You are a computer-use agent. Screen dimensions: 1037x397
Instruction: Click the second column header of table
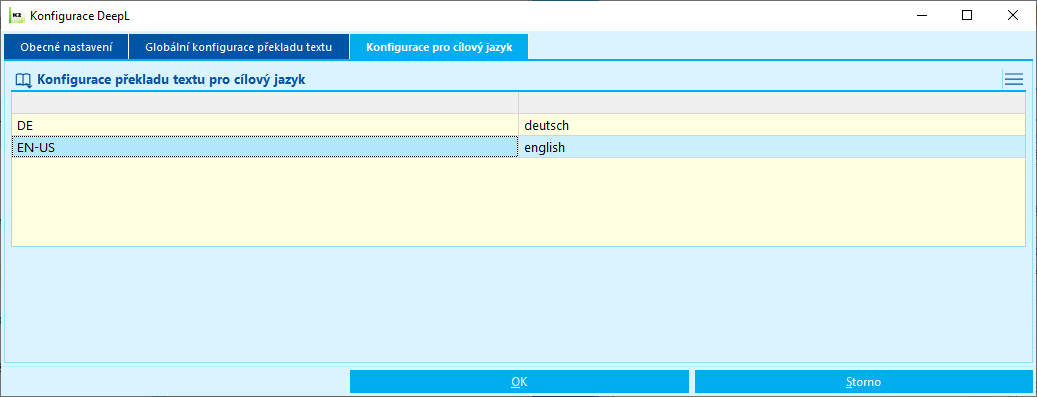[x=772, y=103]
